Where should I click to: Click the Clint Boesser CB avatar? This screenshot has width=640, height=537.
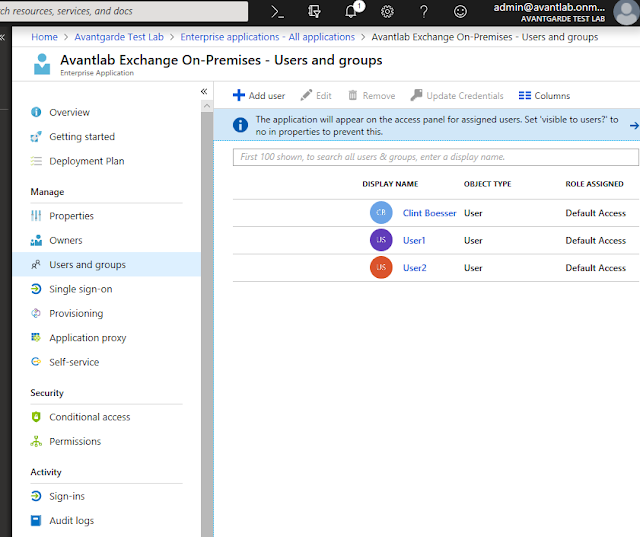pyautogui.click(x=381, y=212)
